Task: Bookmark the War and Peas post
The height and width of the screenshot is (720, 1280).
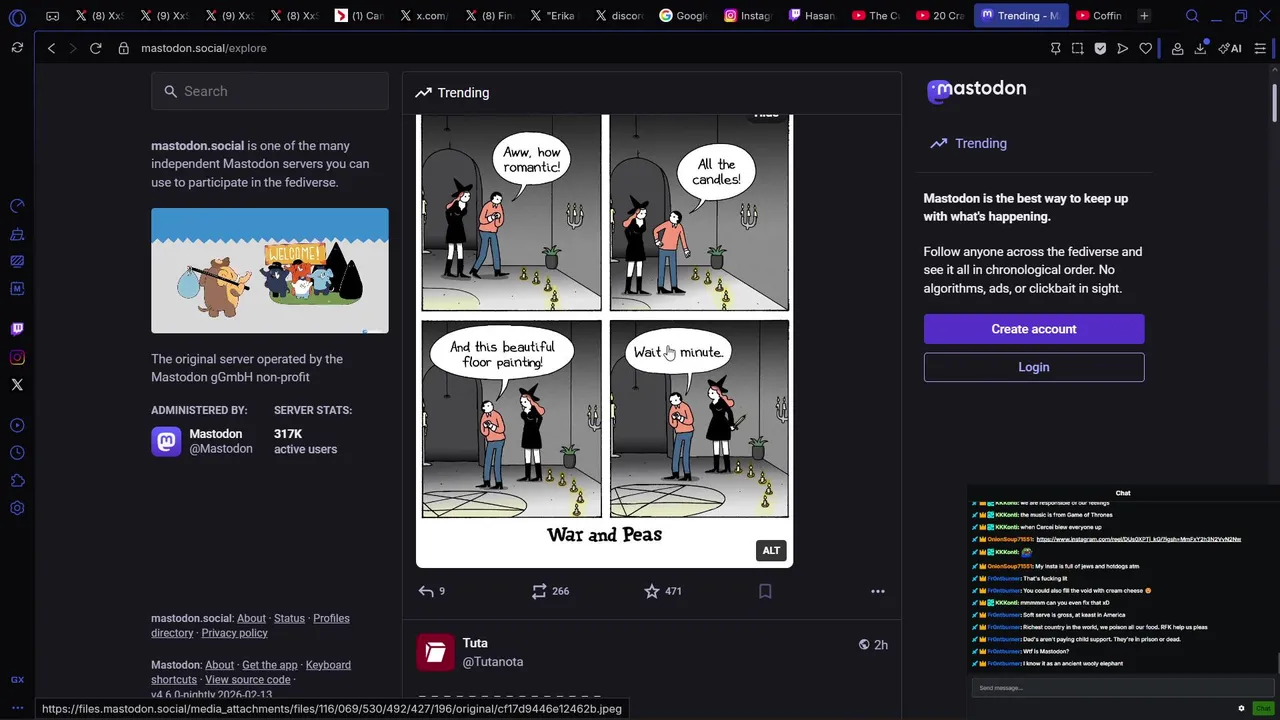Action: tap(765, 591)
